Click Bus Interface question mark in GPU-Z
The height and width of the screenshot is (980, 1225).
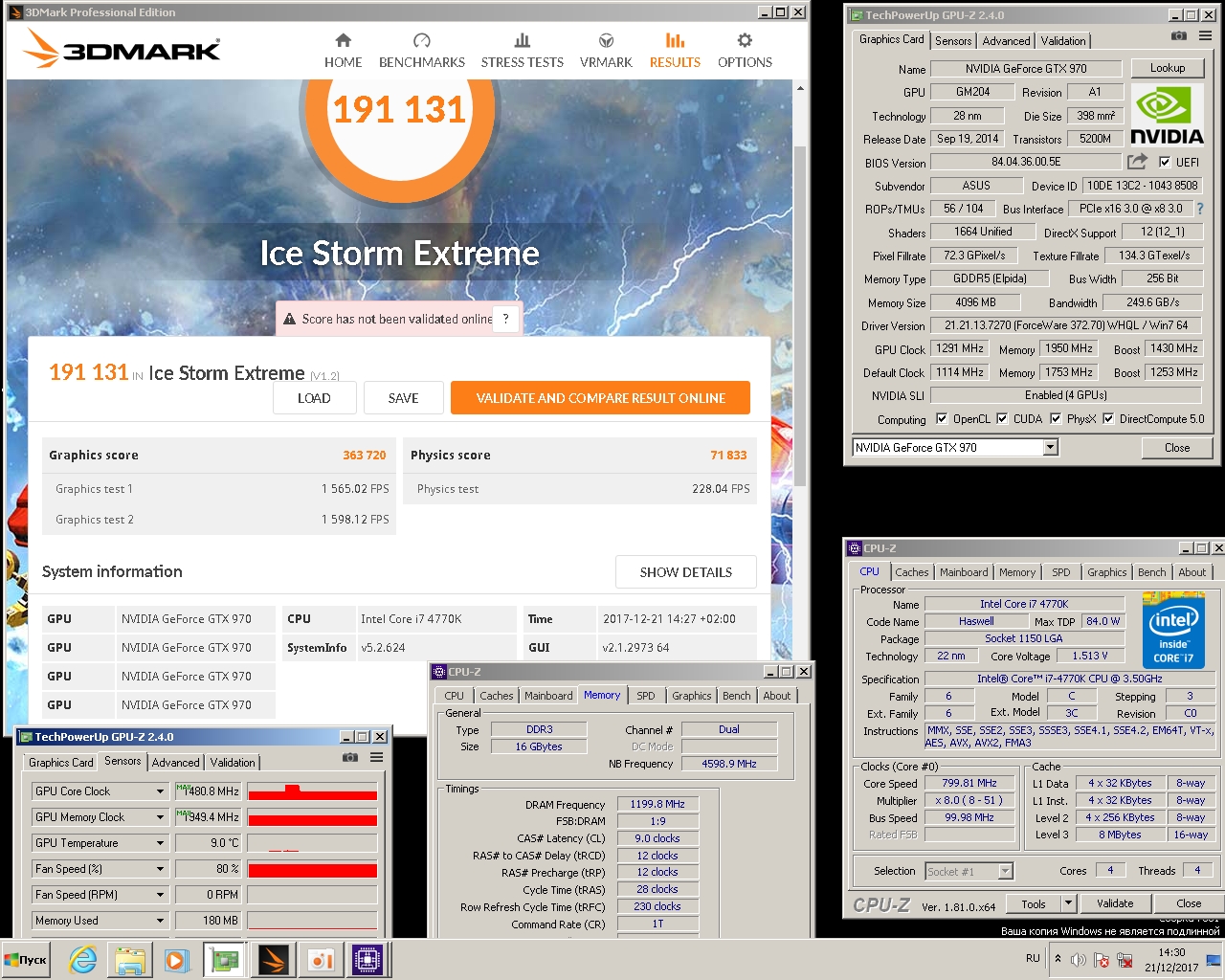tap(1199, 209)
